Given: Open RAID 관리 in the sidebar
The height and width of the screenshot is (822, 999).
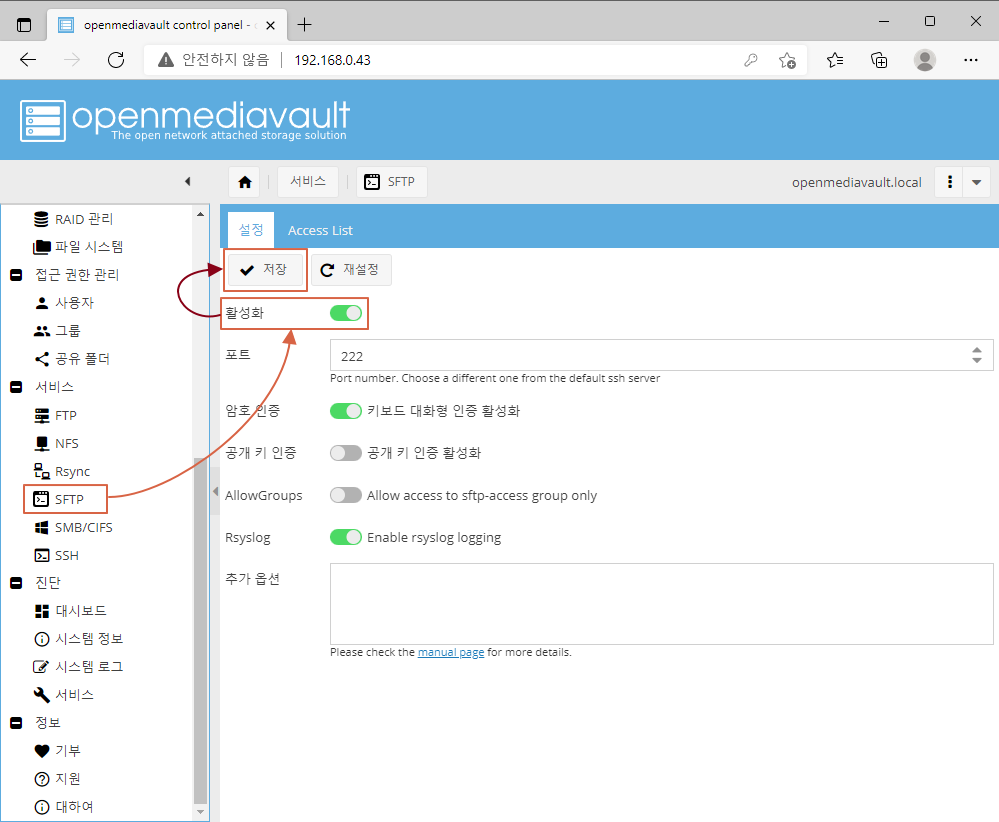Looking at the screenshot, I should click(73, 219).
